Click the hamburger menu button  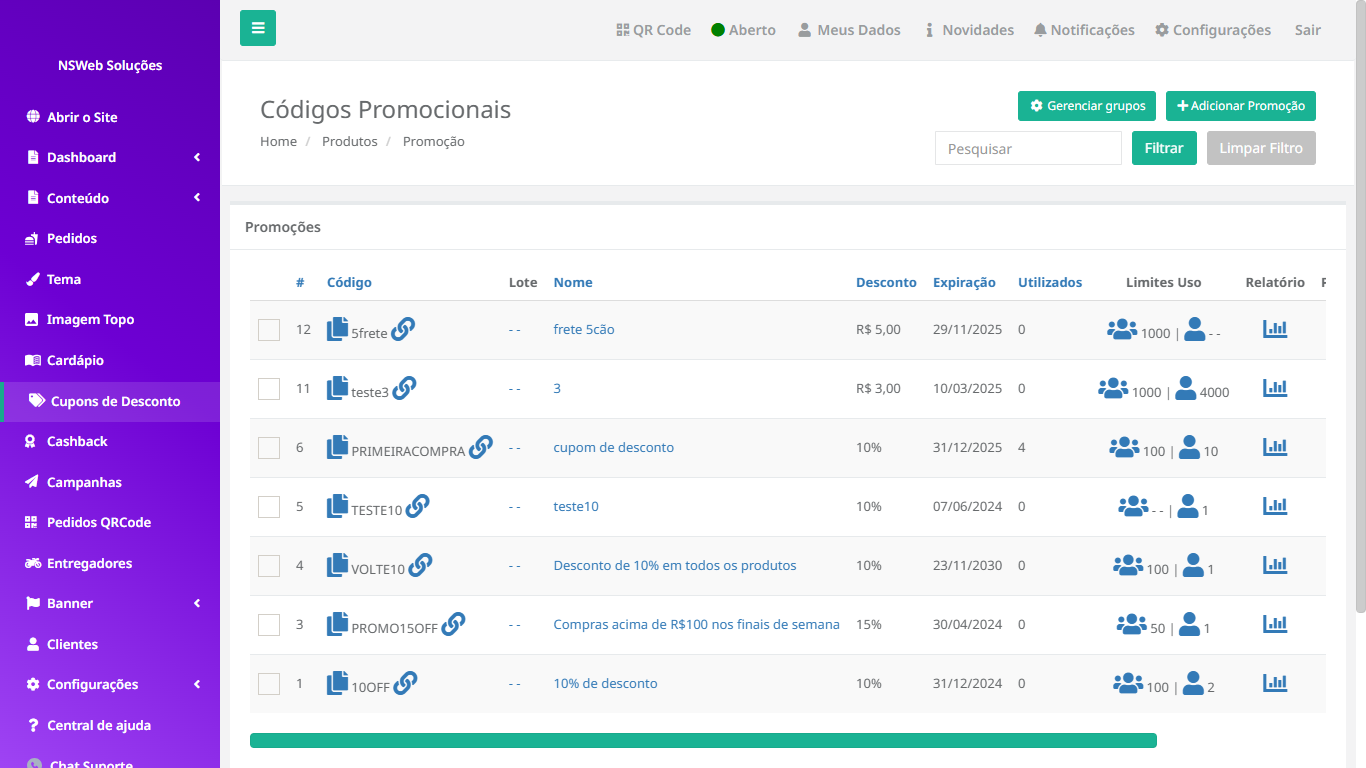(258, 28)
